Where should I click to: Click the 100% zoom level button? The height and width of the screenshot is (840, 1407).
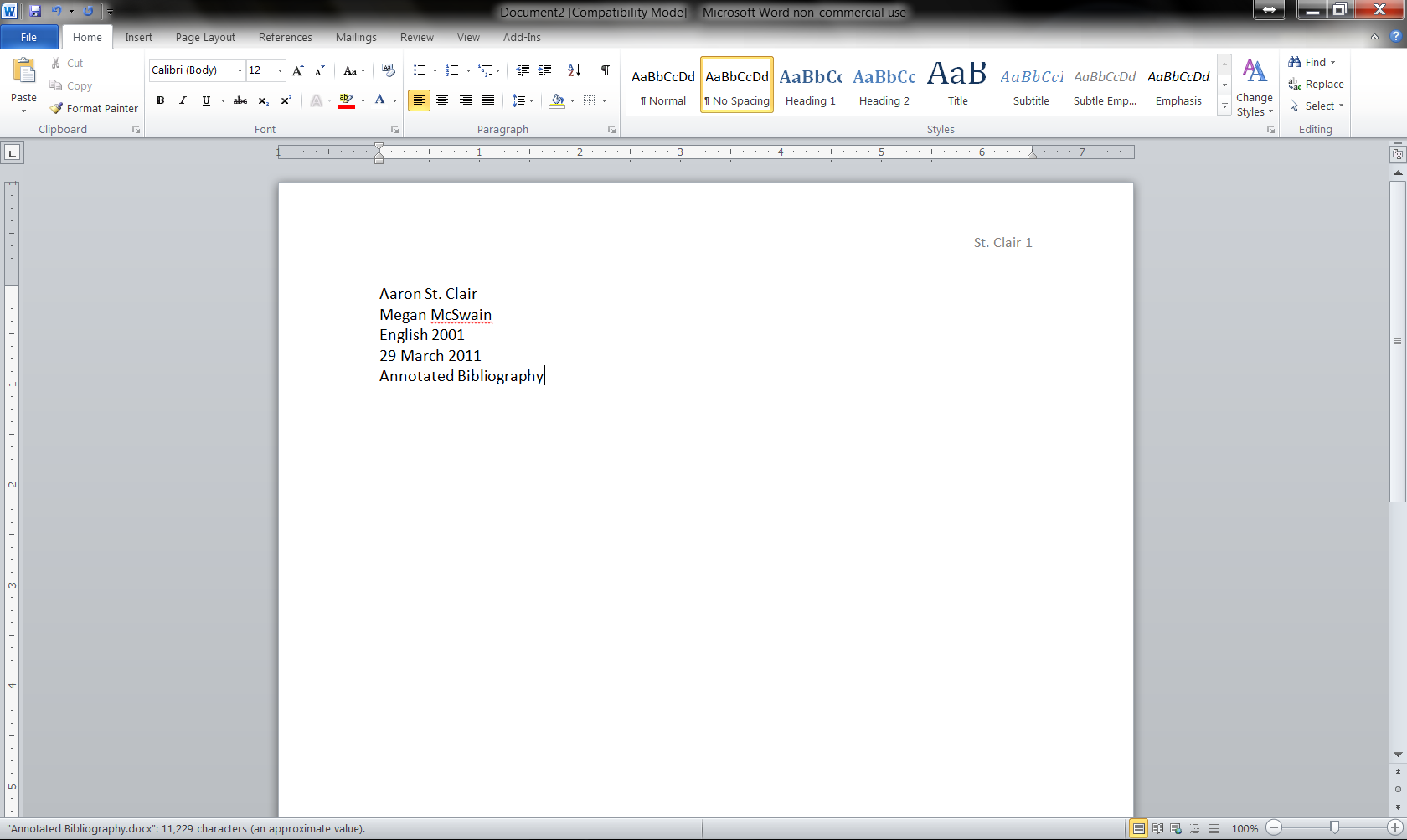point(1245,828)
